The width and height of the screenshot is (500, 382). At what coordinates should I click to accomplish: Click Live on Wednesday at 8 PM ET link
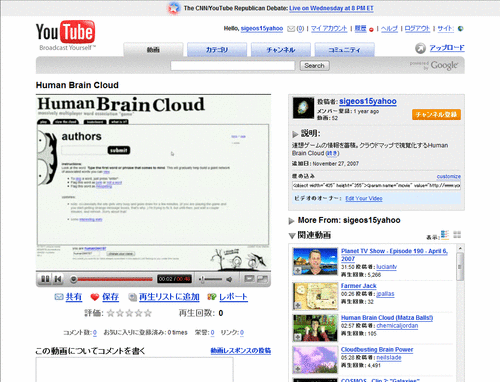point(331,8)
